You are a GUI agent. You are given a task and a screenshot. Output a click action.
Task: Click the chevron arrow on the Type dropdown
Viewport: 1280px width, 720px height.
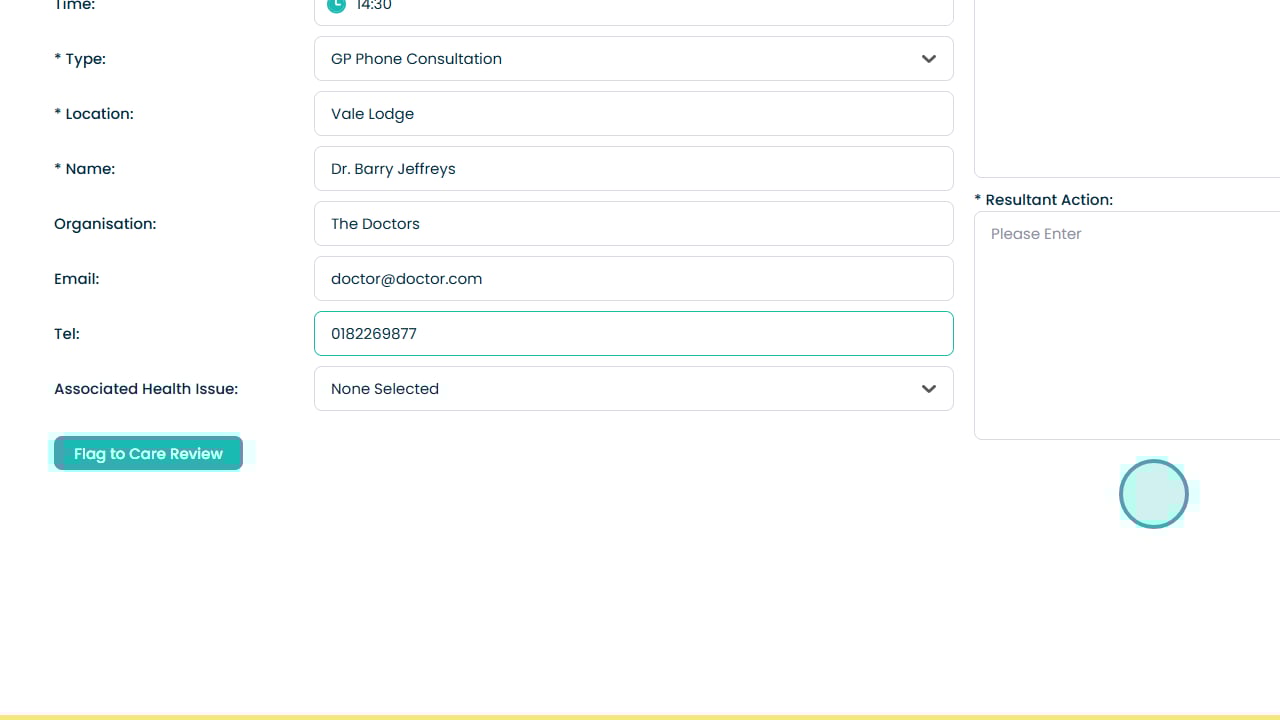click(x=929, y=59)
